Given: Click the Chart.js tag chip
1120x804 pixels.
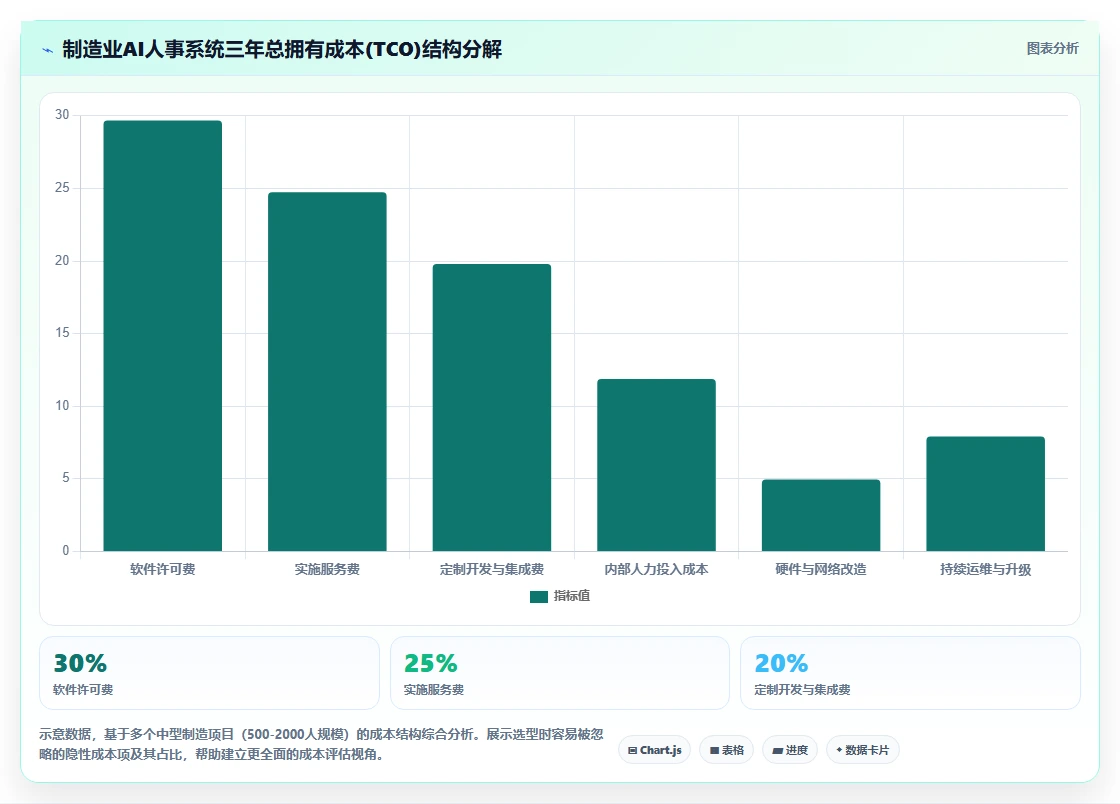Looking at the screenshot, I should click(654, 750).
